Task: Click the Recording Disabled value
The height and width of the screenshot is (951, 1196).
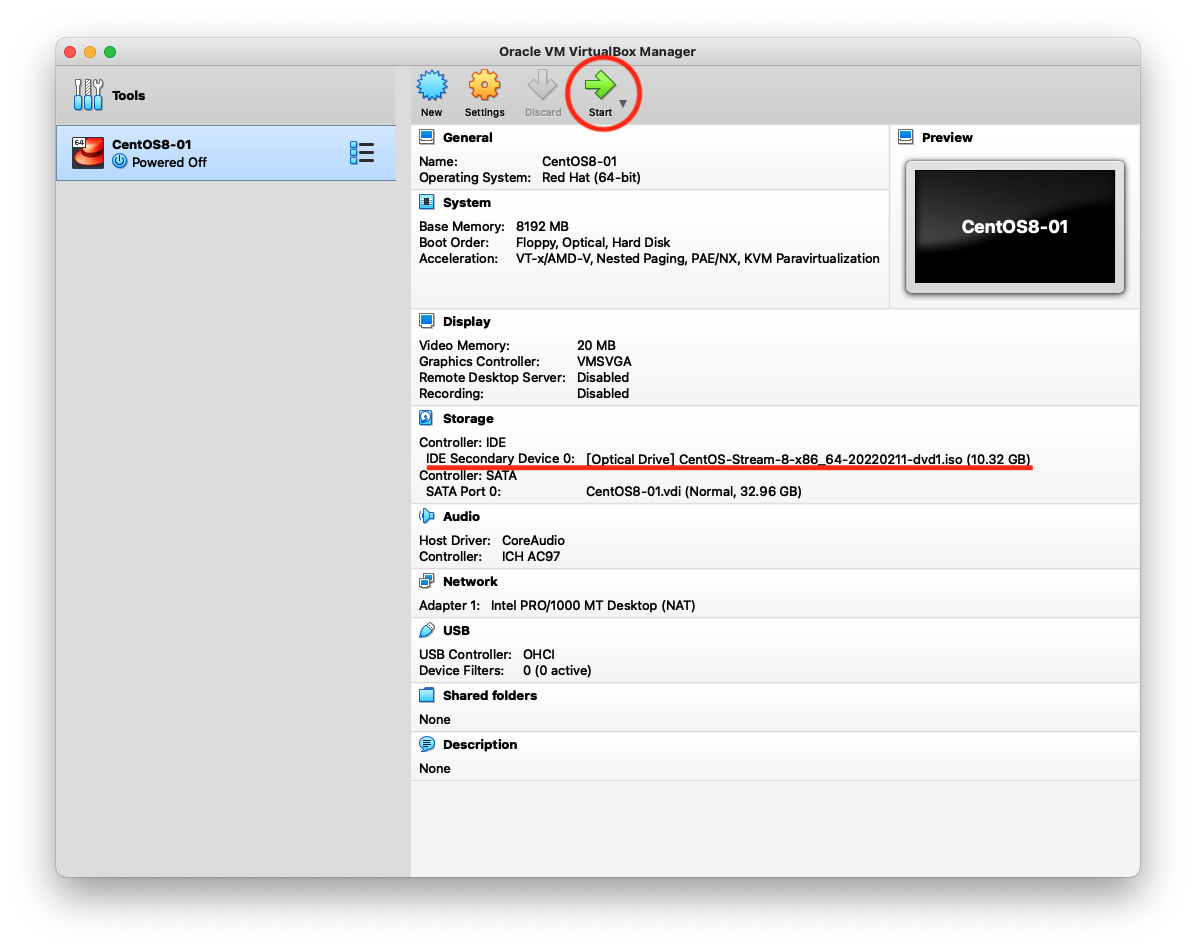Action: click(x=603, y=393)
